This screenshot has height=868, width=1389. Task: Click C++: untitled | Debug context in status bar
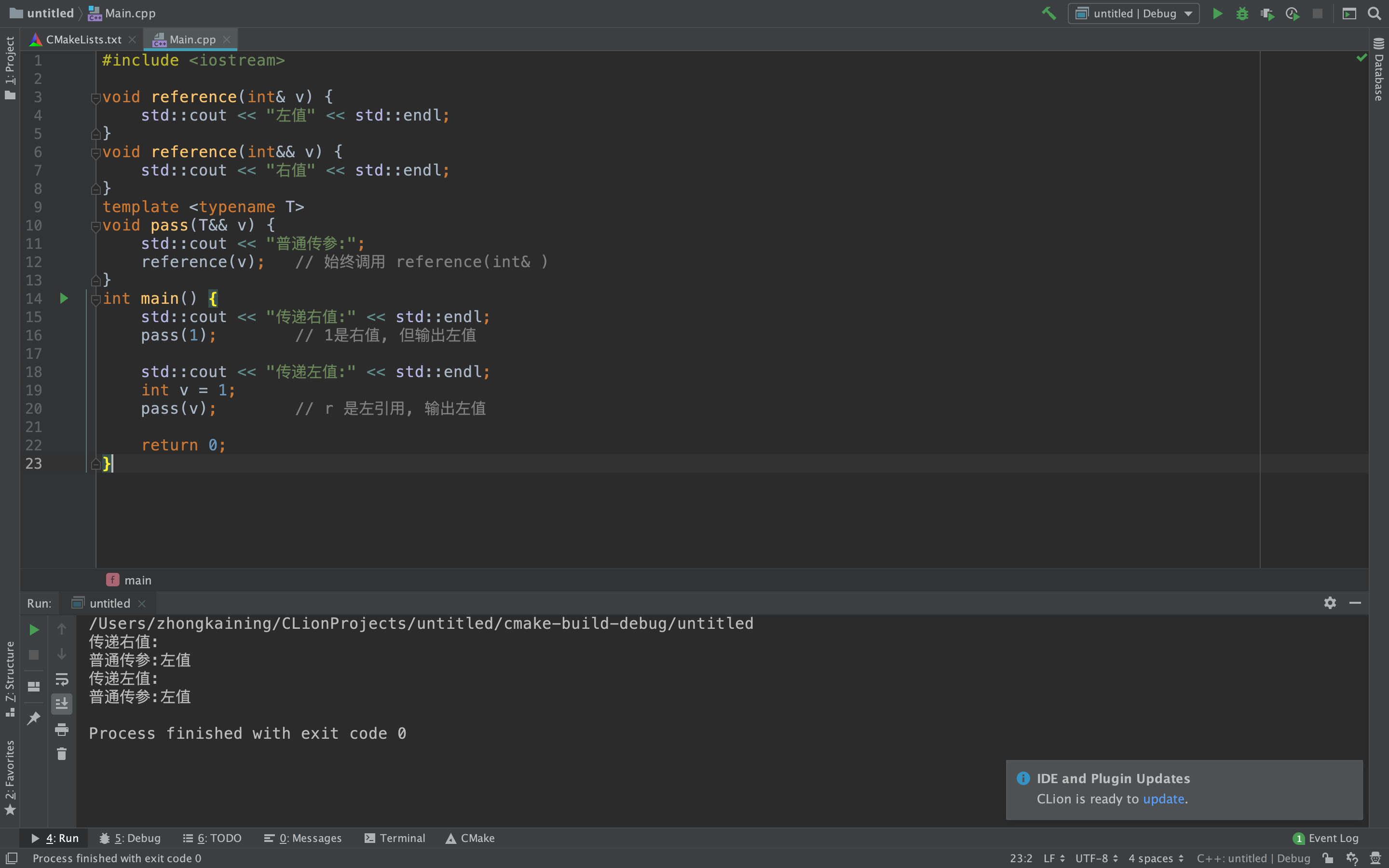[1253, 858]
